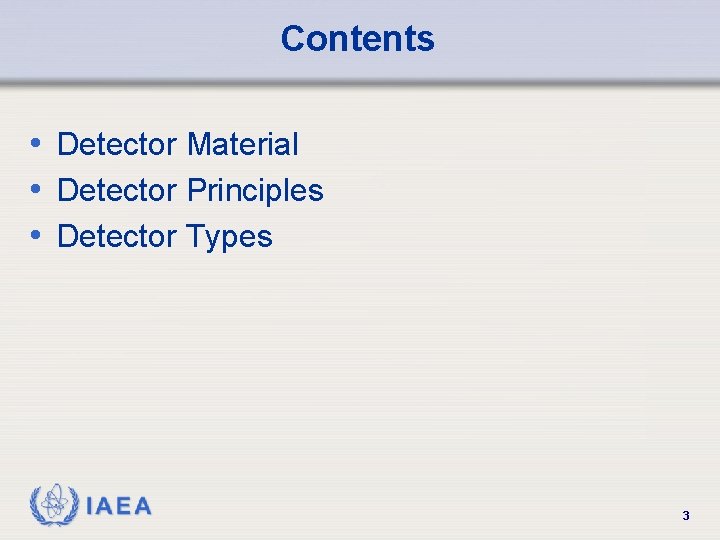Click the word Types in third bullet
The image size is (720, 540).
click(229, 237)
